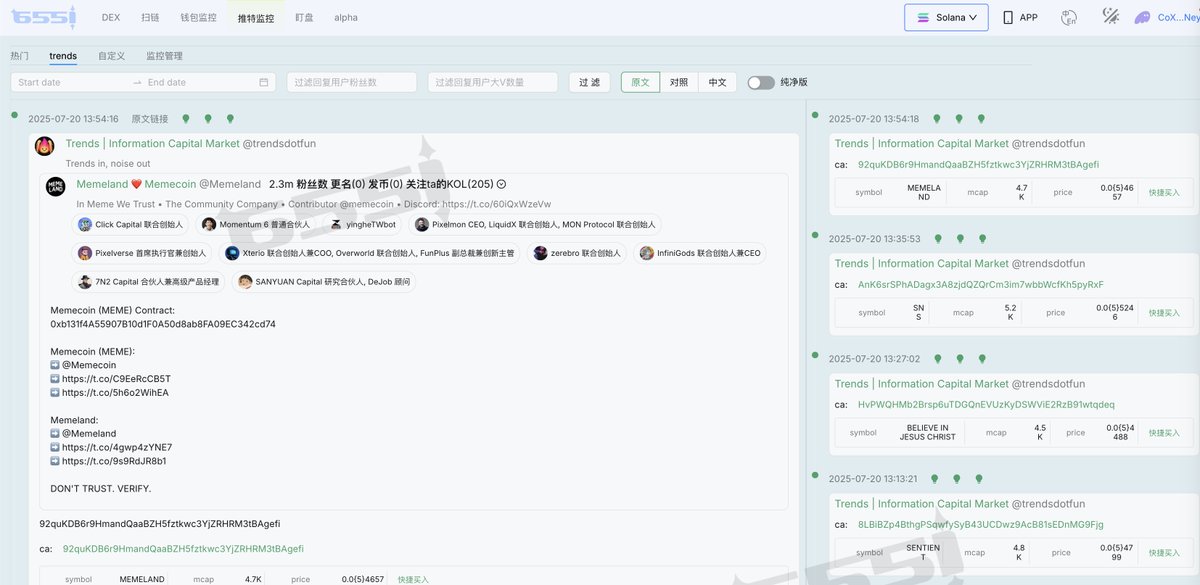This screenshot has width=1200, height=585.
Task: Toggle the dark/light theme icon
Action: pos(1110,16)
